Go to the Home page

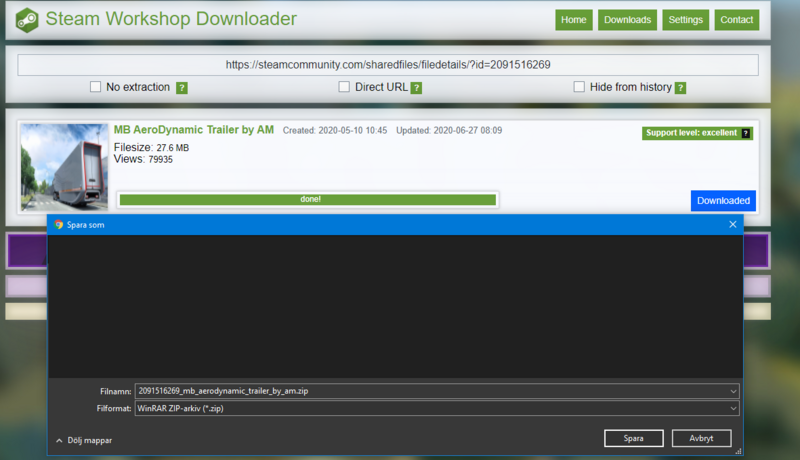(x=574, y=20)
